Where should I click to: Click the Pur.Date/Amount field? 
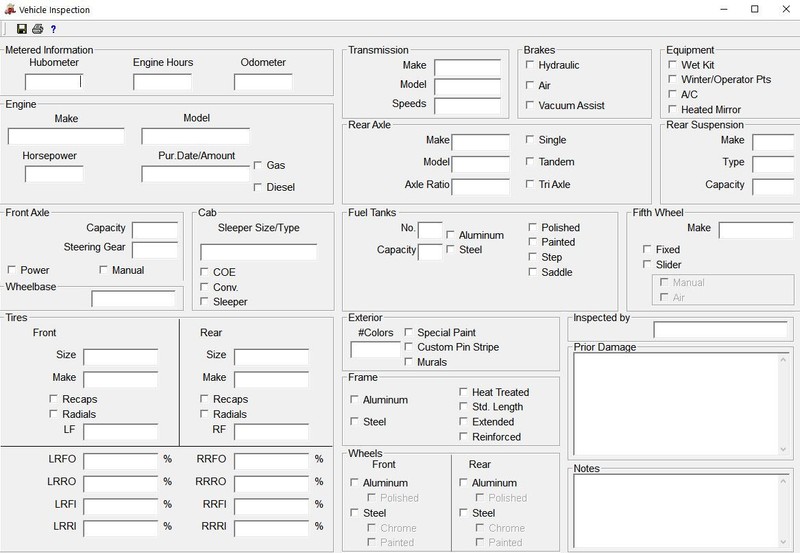pos(195,174)
